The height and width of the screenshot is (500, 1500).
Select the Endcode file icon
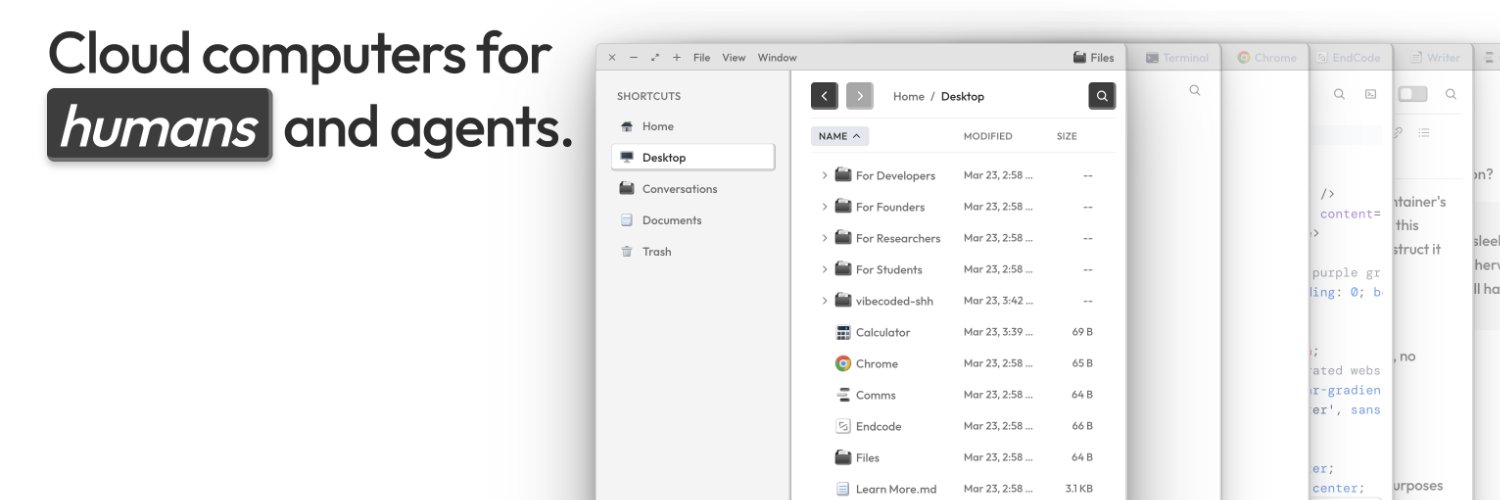[843, 426]
